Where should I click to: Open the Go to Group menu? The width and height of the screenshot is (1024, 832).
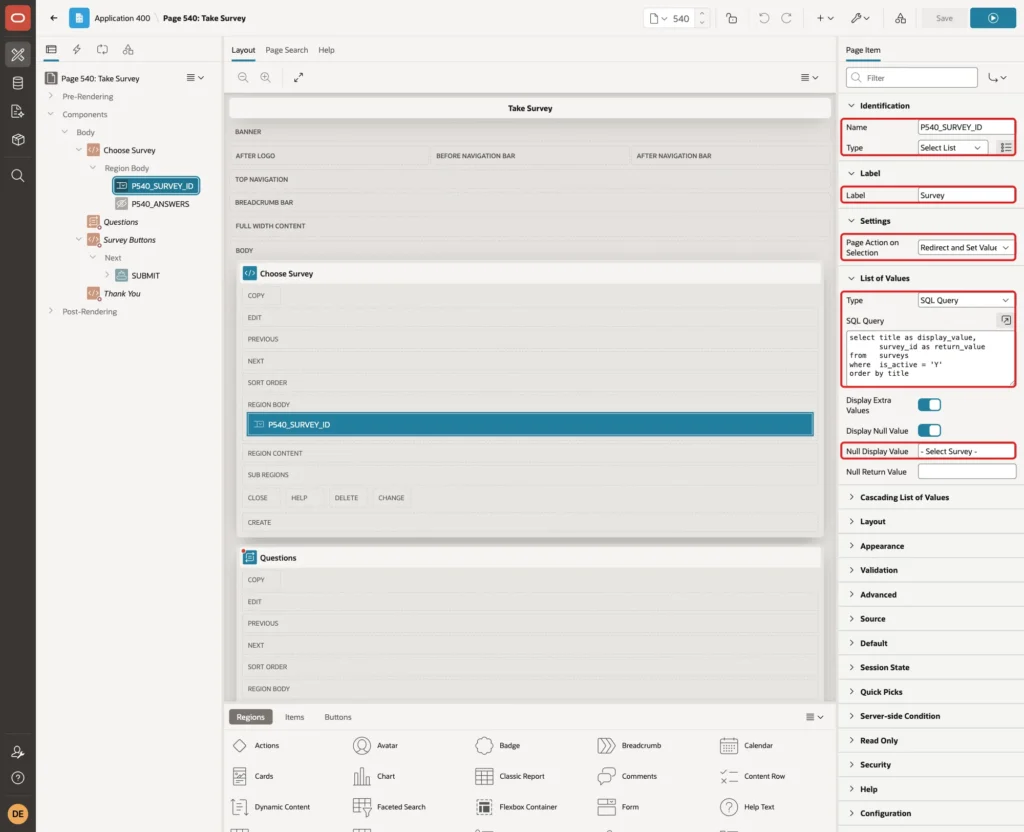(x=997, y=78)
